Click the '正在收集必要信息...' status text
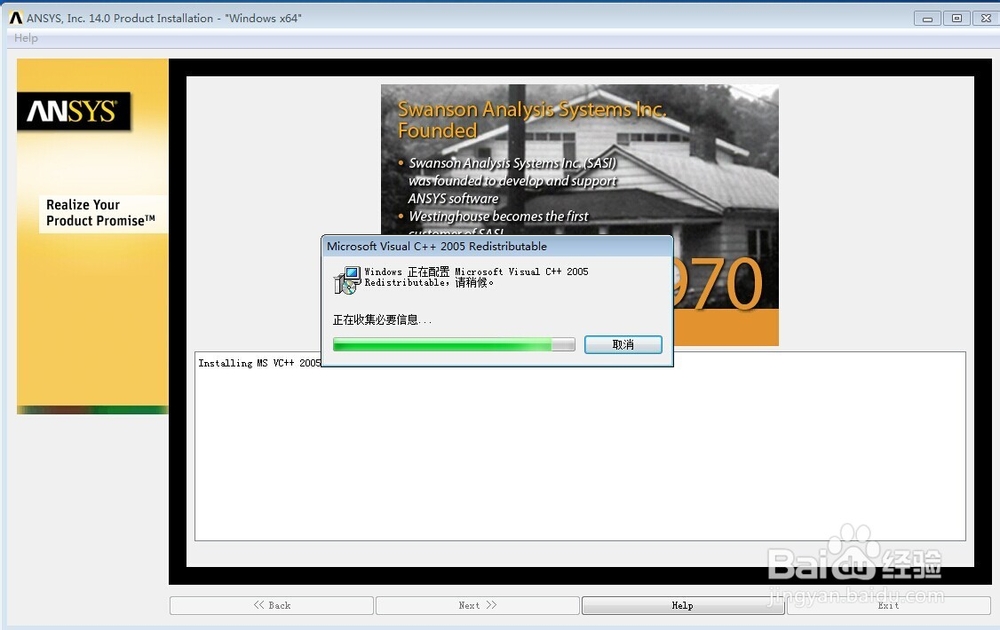Screen dimensions: 1000x630 click(382, 320)
